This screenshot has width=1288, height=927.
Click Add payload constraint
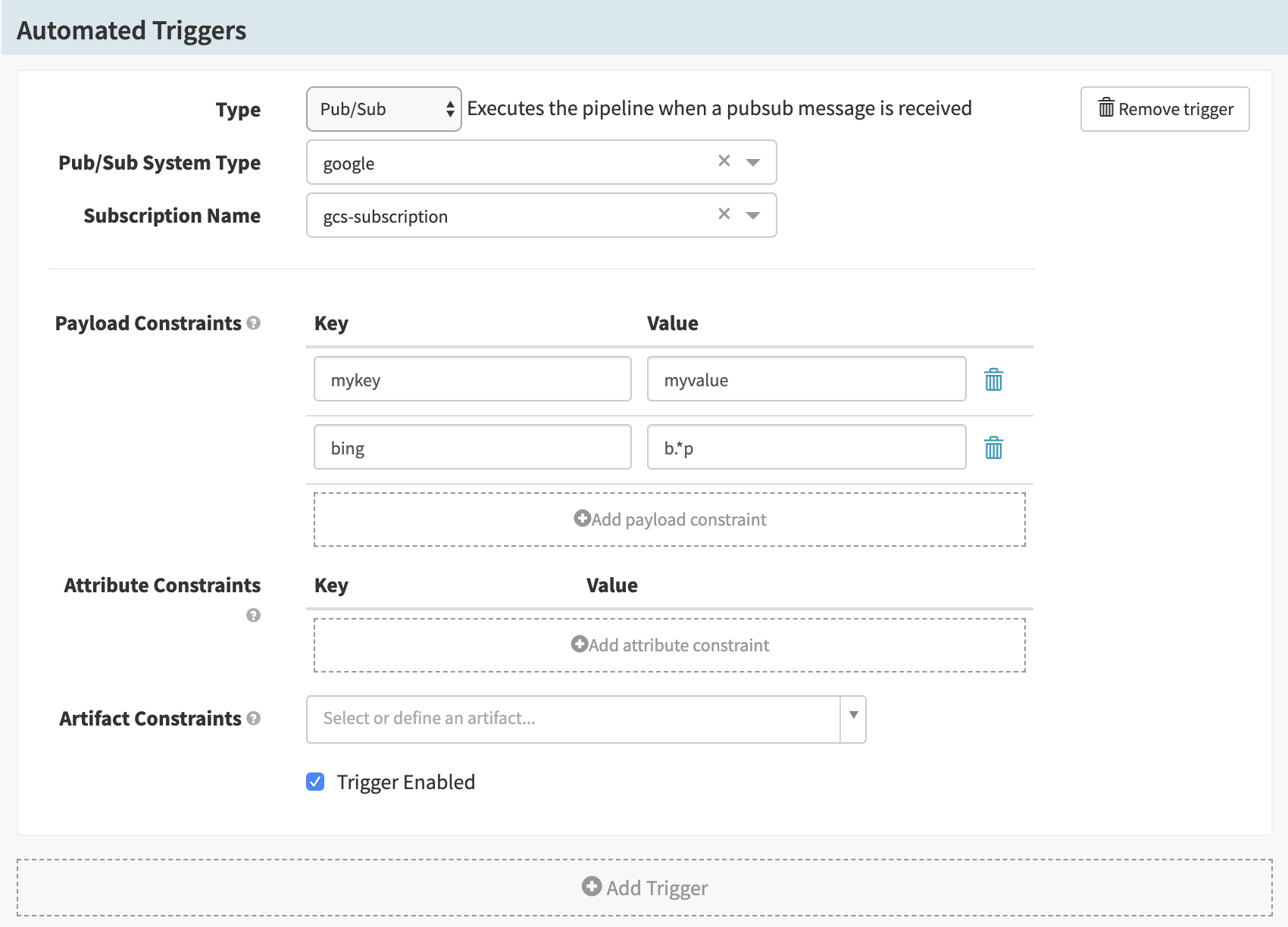pos(670,520)
